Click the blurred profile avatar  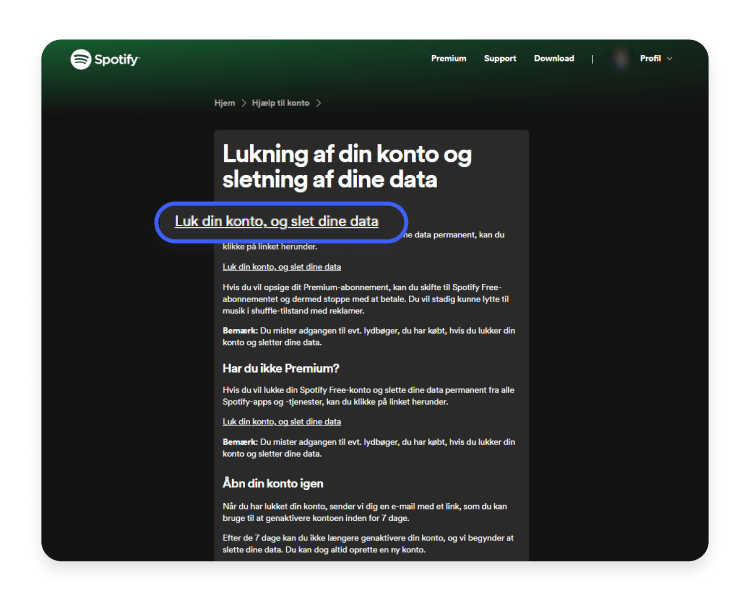pos(621,59)
